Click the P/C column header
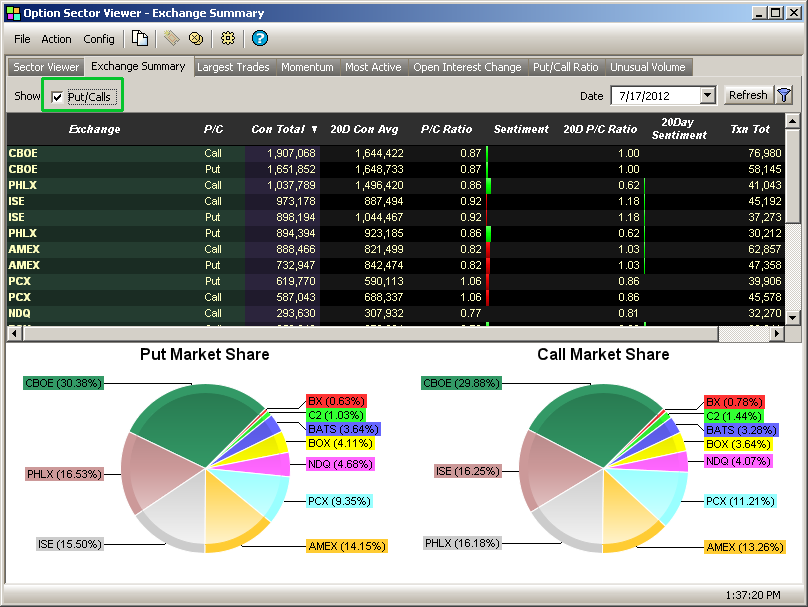 click(x=213, y=129)
